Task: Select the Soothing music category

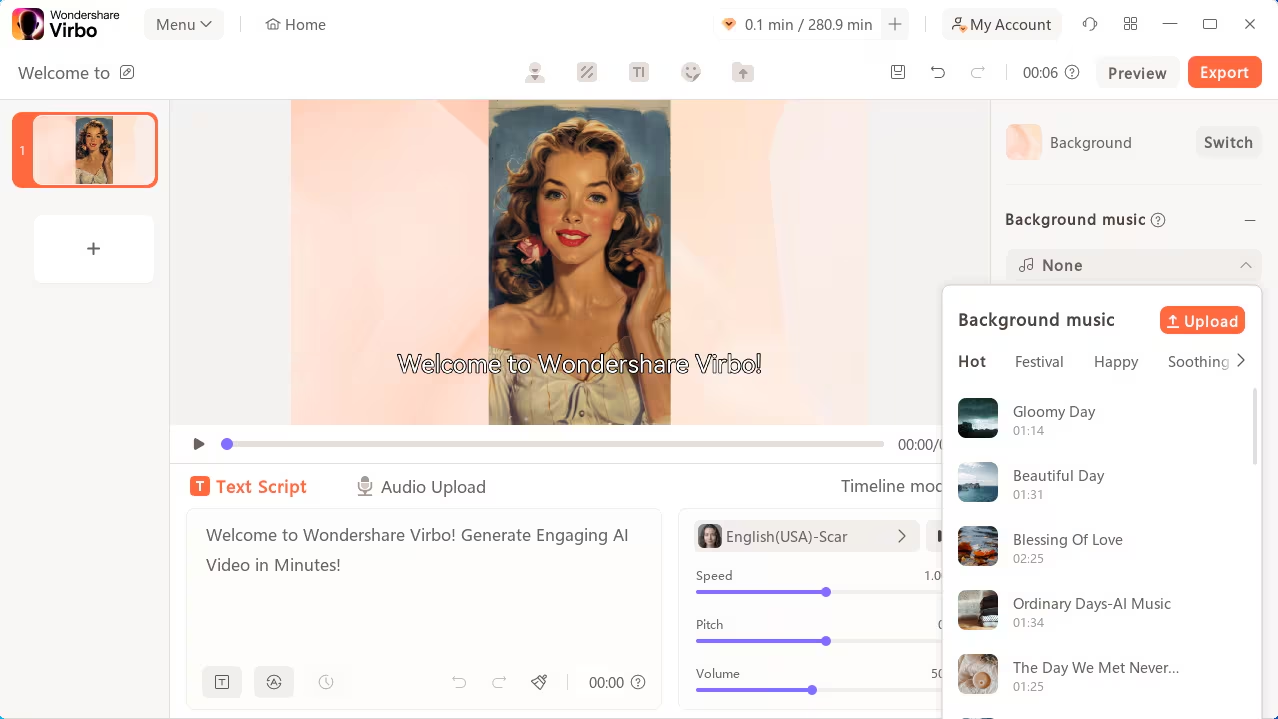Action: coord(1198,362)
